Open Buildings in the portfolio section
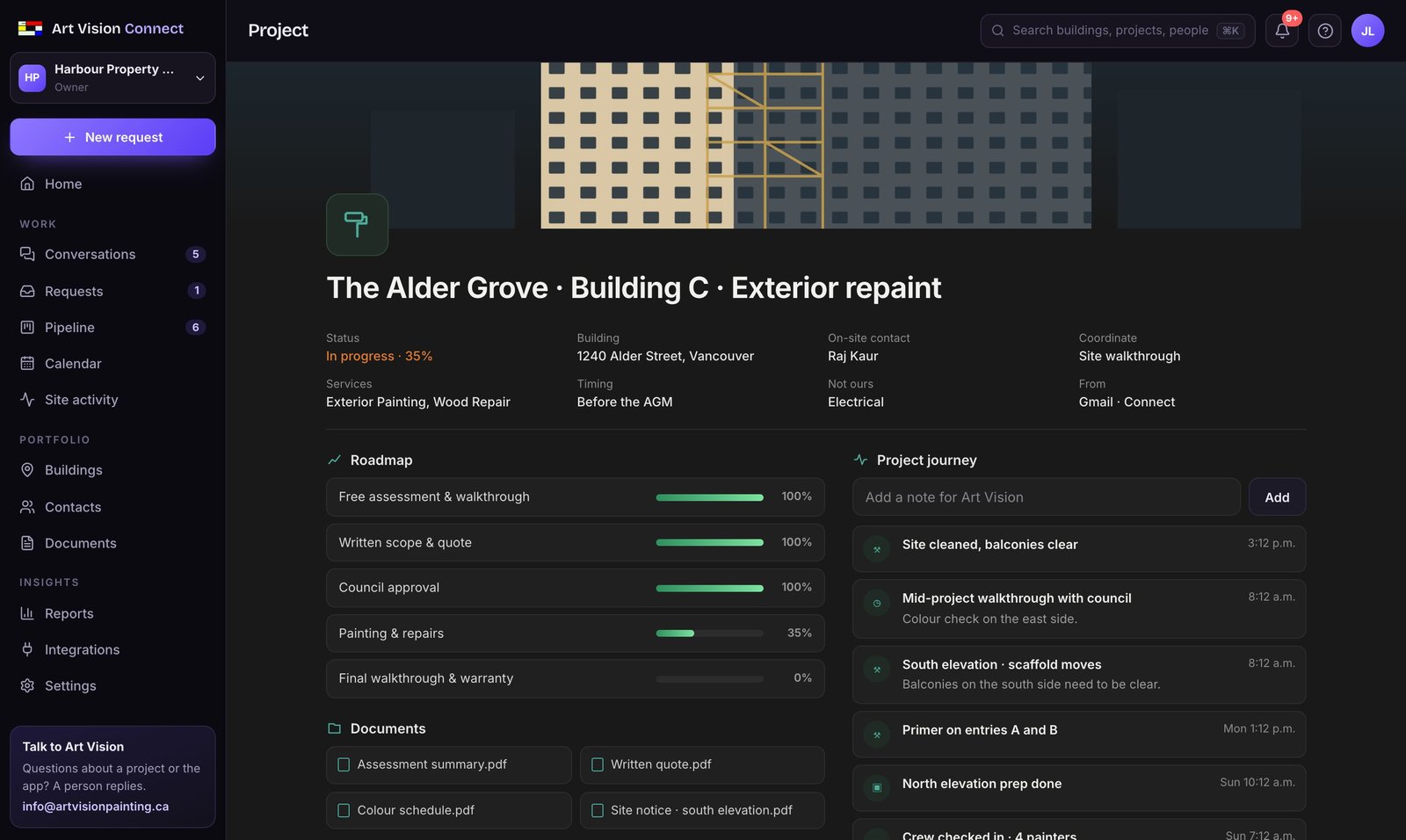 point(112,470)
